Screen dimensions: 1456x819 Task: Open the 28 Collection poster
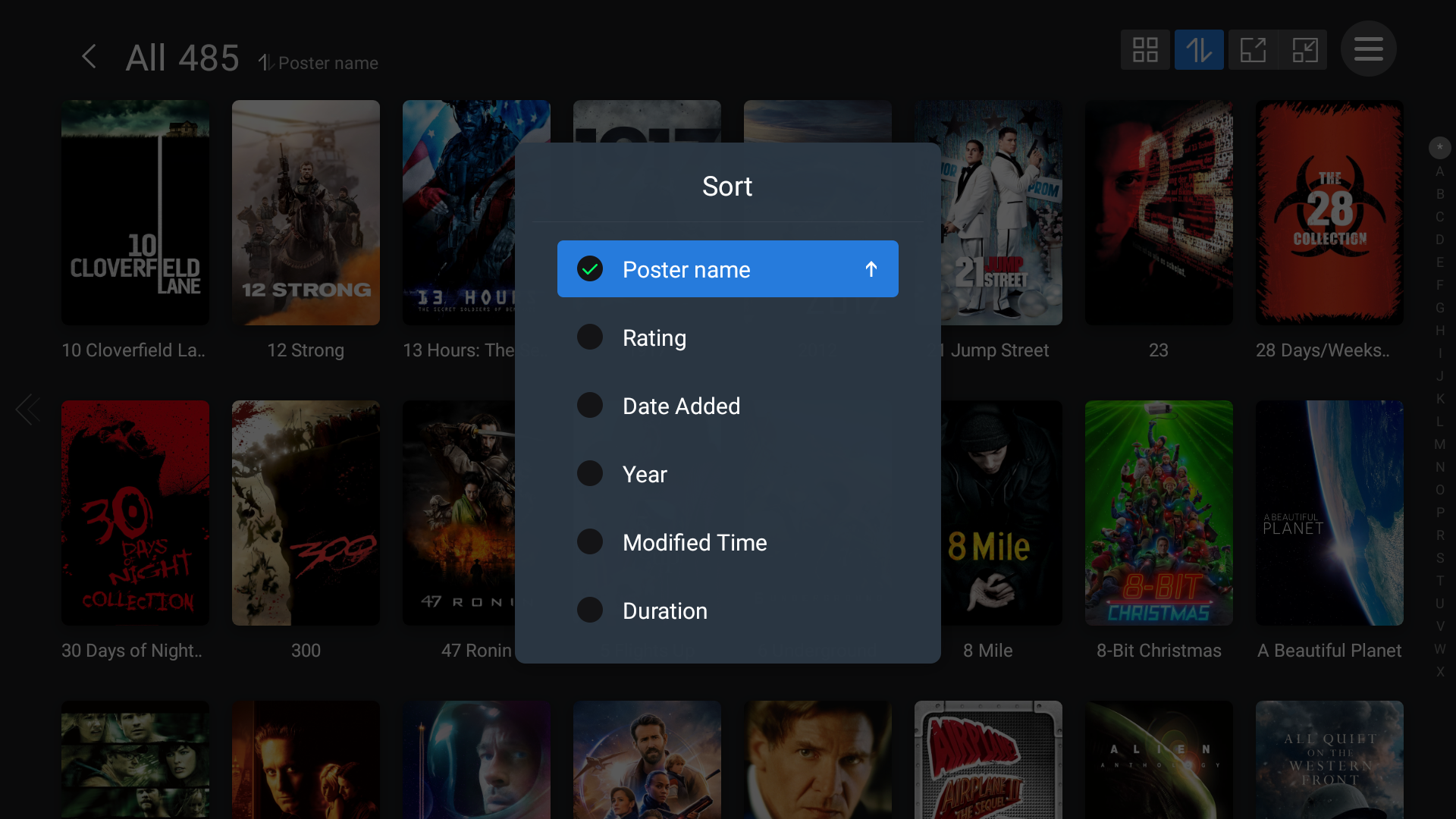click(x=1329, y=212)
